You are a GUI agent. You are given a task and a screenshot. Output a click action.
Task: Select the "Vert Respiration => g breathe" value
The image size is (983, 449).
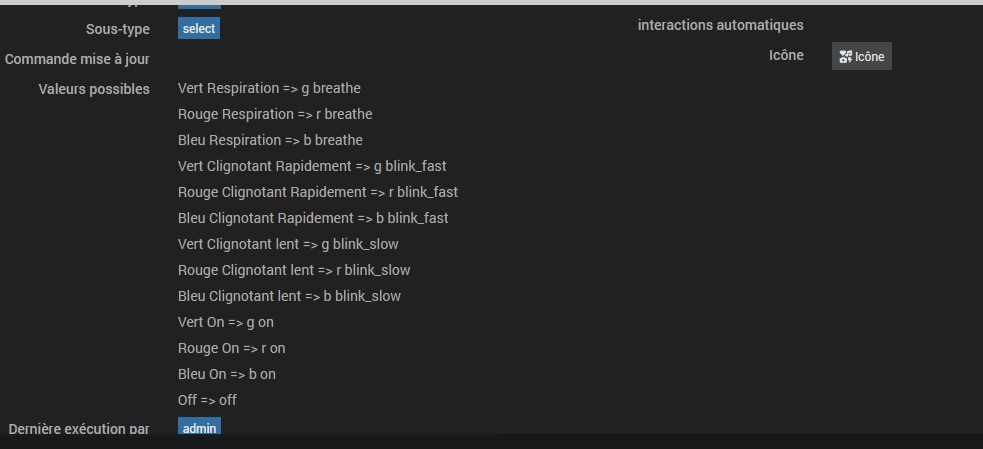click(269, 88)
